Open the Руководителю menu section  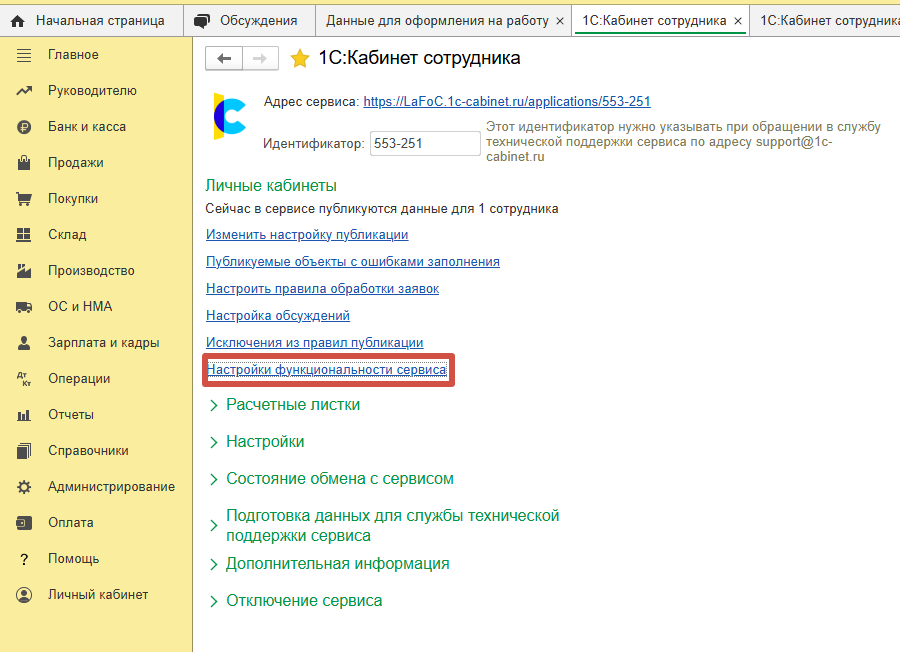(x=92, y=91)
